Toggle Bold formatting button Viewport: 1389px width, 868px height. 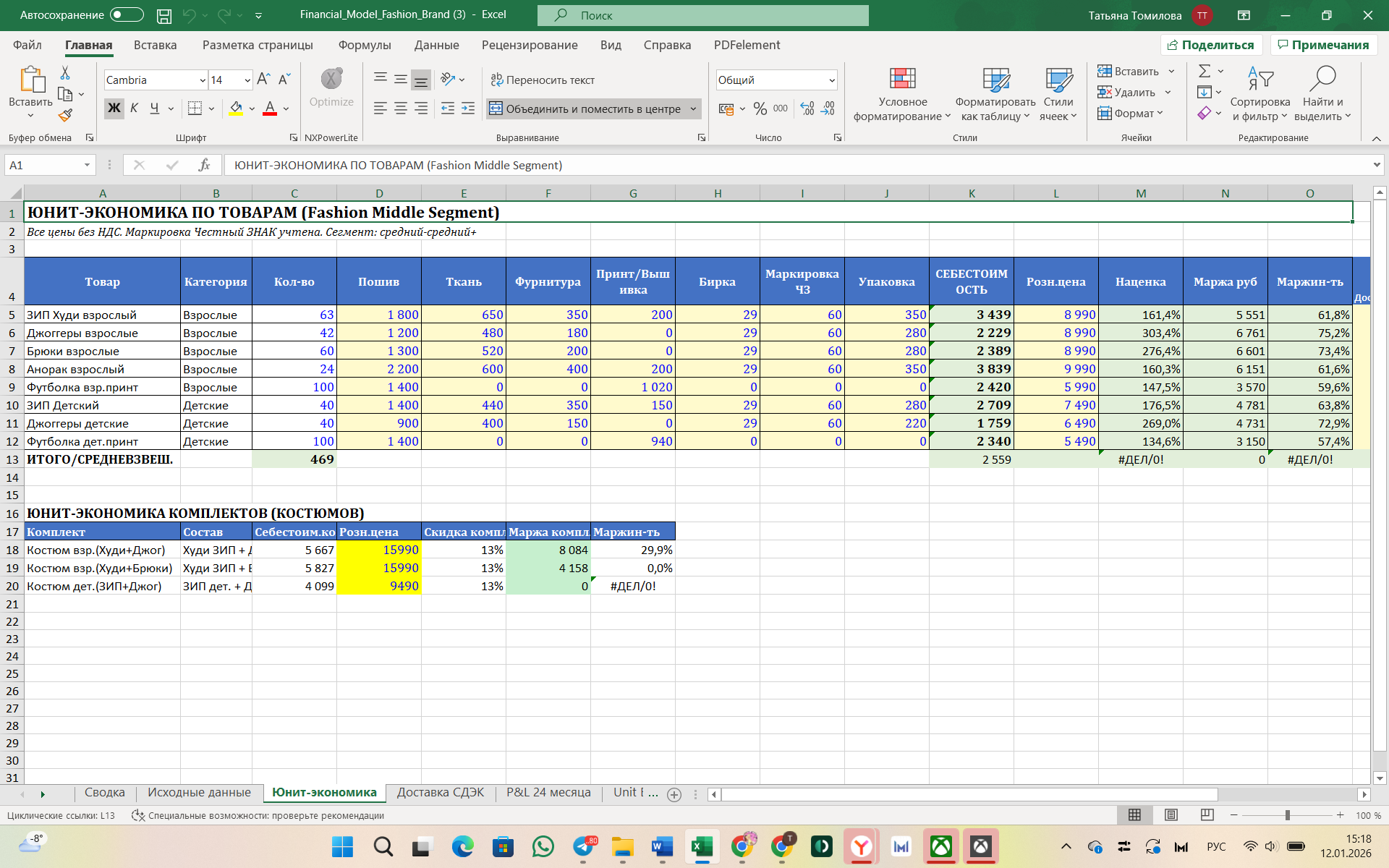point(114,109)
